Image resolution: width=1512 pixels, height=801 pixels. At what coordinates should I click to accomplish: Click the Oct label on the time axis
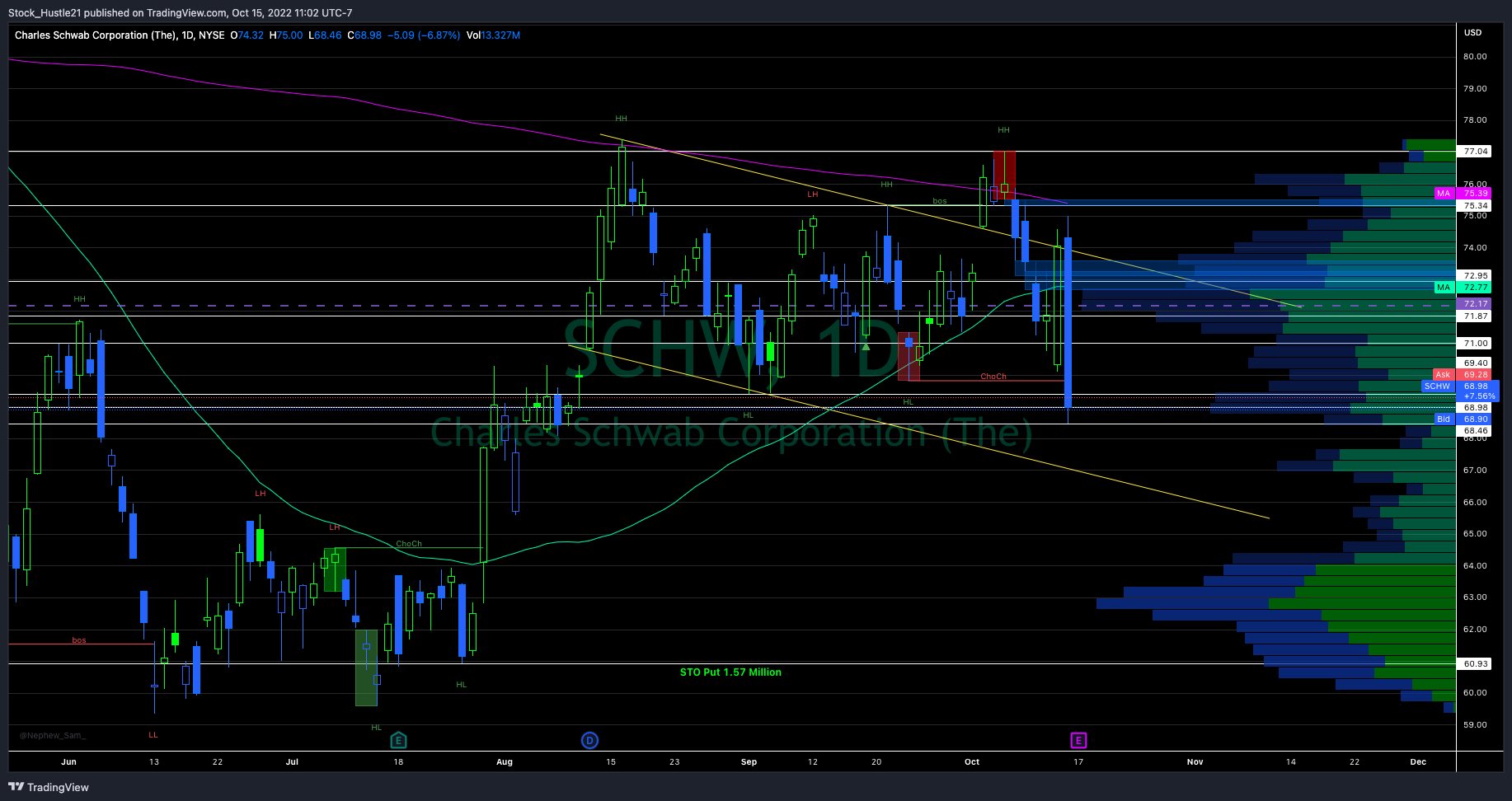pyautogui.click(x=972, y=762)
